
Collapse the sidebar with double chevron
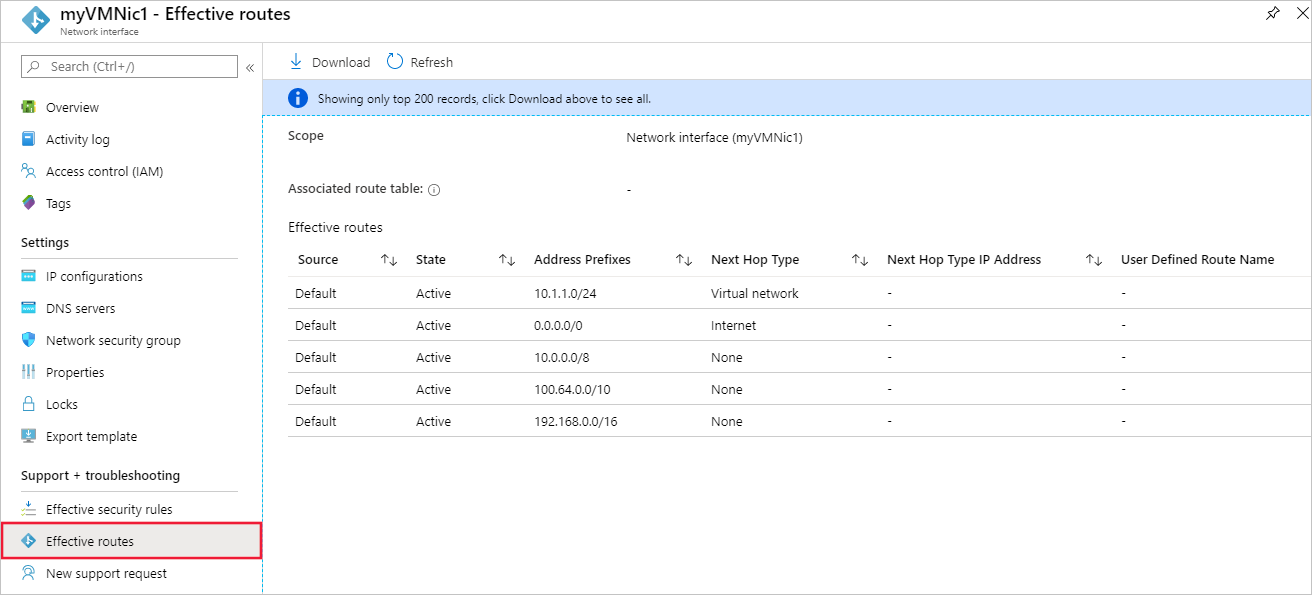(250, 67)
